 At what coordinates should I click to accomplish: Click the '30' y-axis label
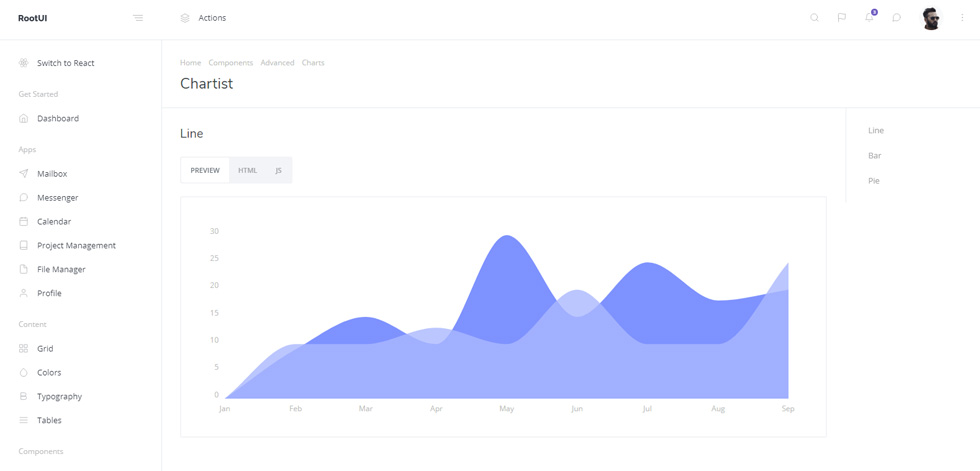point(214,231)
